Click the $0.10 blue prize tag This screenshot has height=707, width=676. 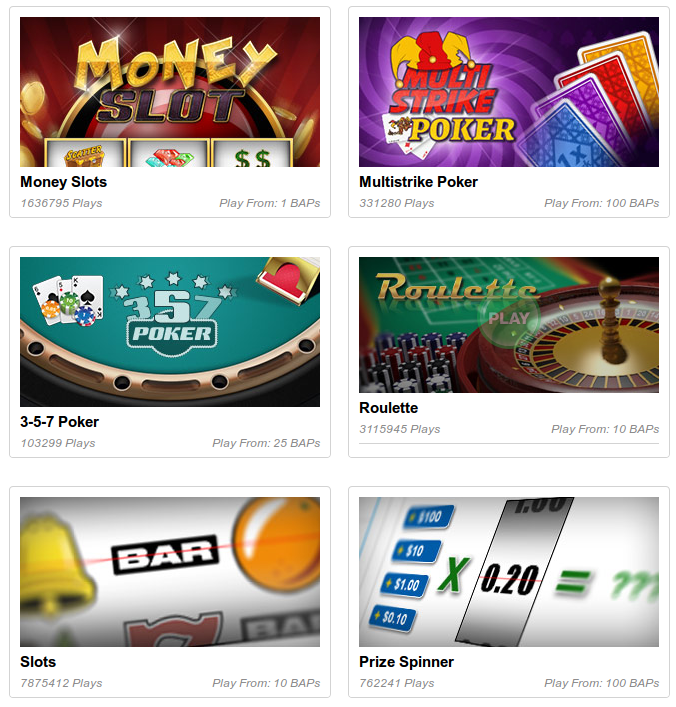click(x=392, y=618)
